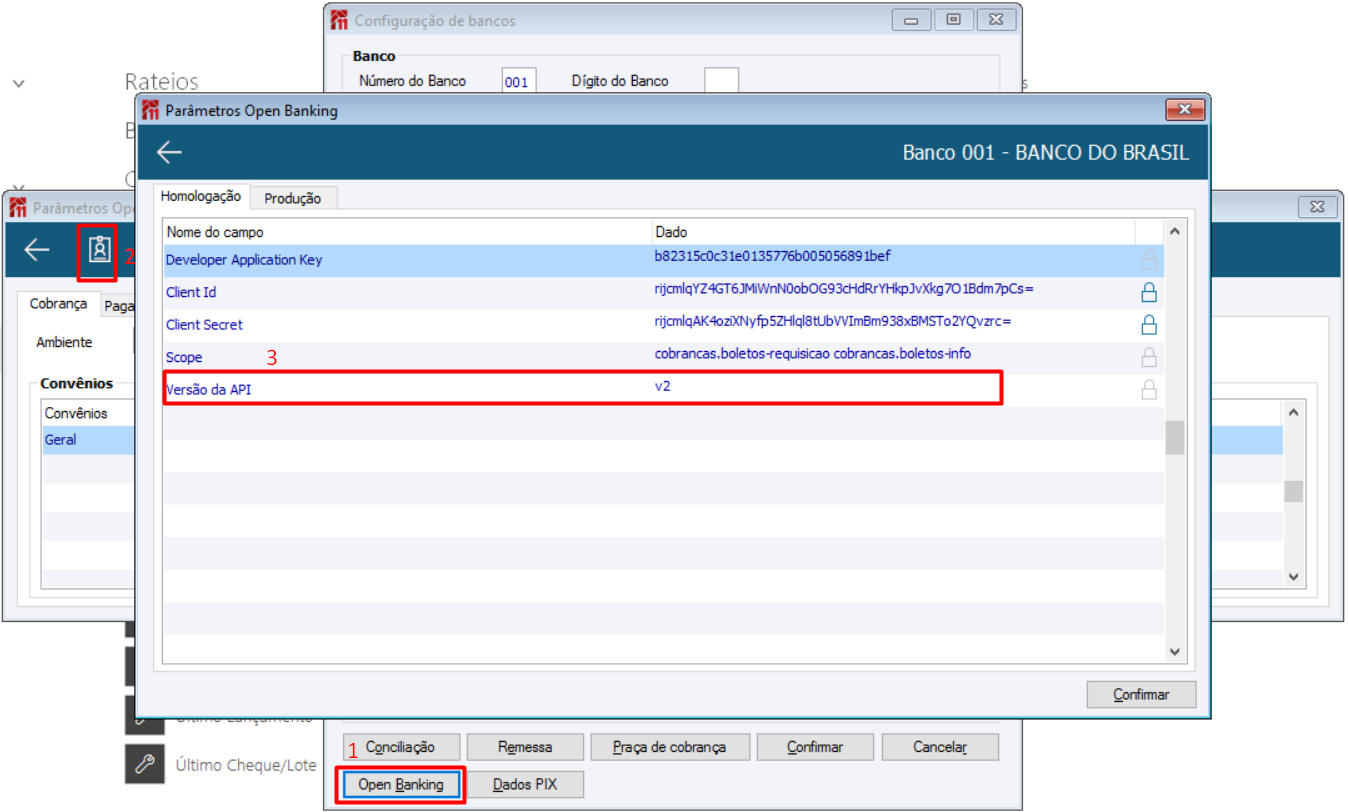Click the Número do Banco field
This screenshot has height=812, width=1348.
519,82
